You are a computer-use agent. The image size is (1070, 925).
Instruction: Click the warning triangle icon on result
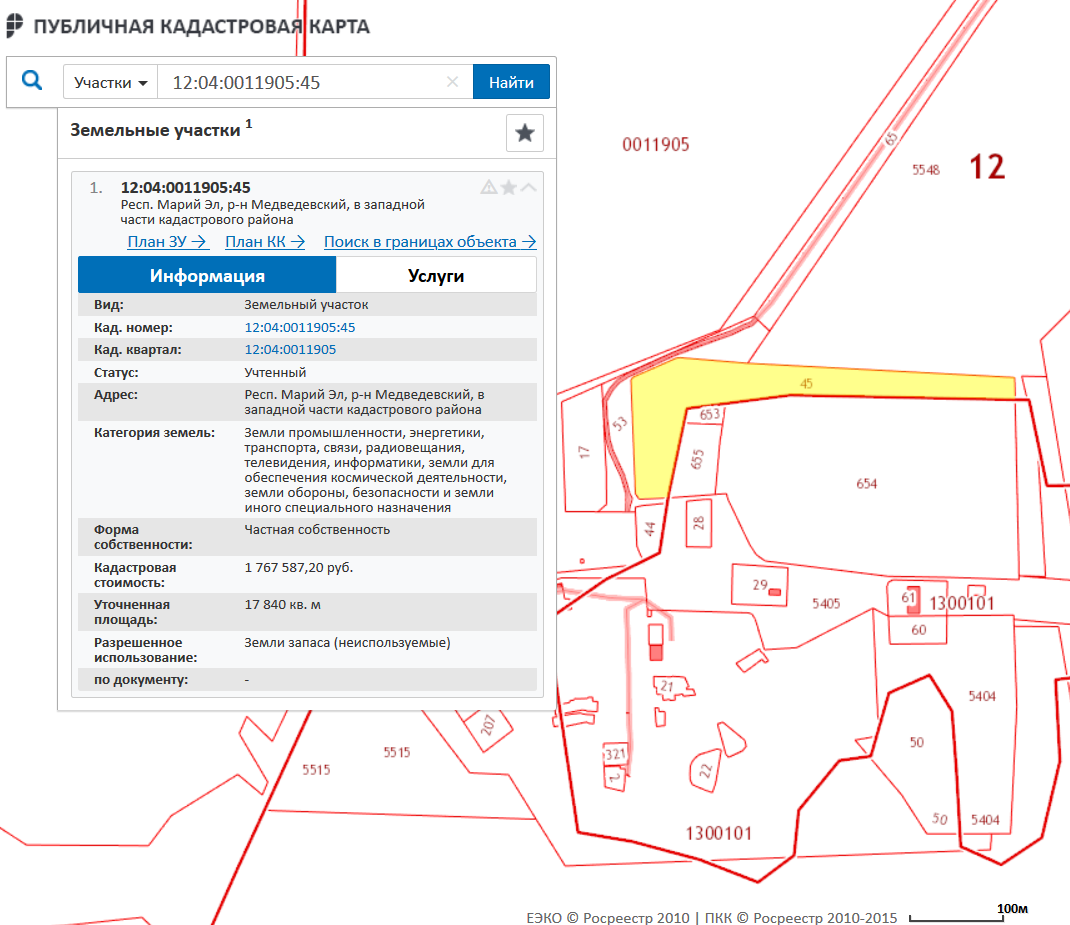point(489,187)
